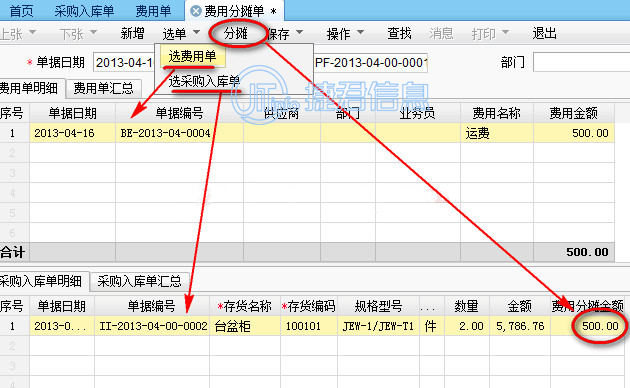Viewport: 630px width, 388px height.
Task: Choose 选采购入库单 from the dropdown menu
Action: tap(204, 82)
